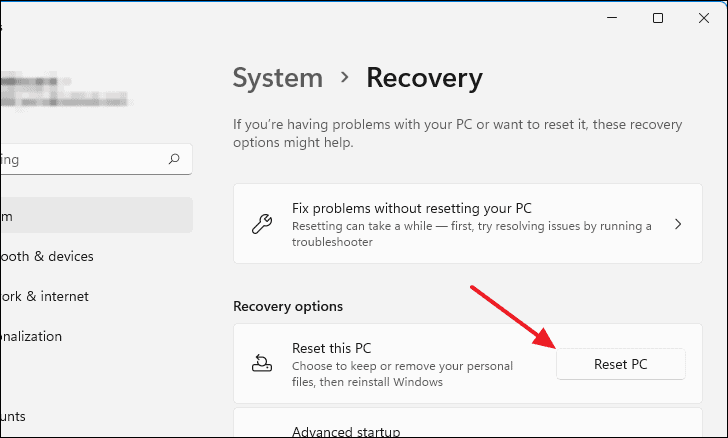
Task: Click the search magnifier icon
Action: pos(174,159)
